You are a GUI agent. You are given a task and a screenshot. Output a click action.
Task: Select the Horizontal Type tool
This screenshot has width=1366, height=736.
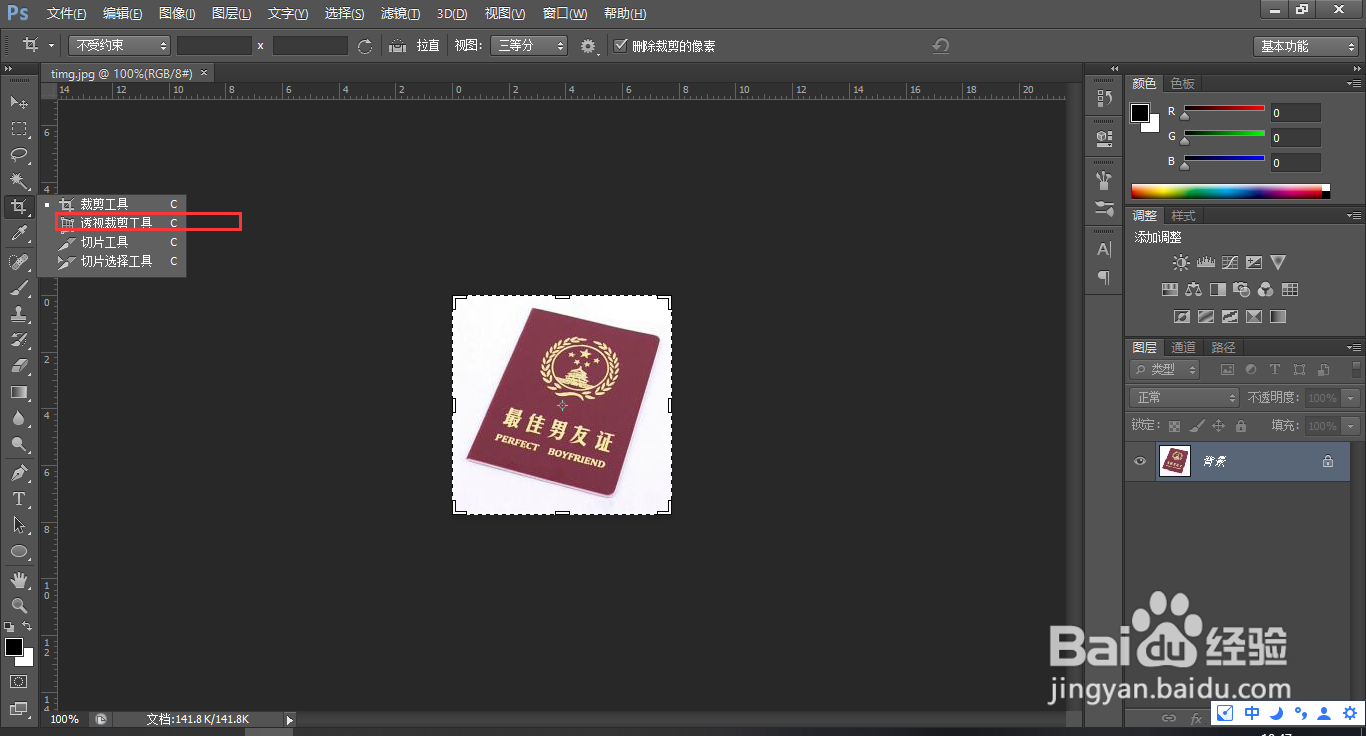click(18, 499)
